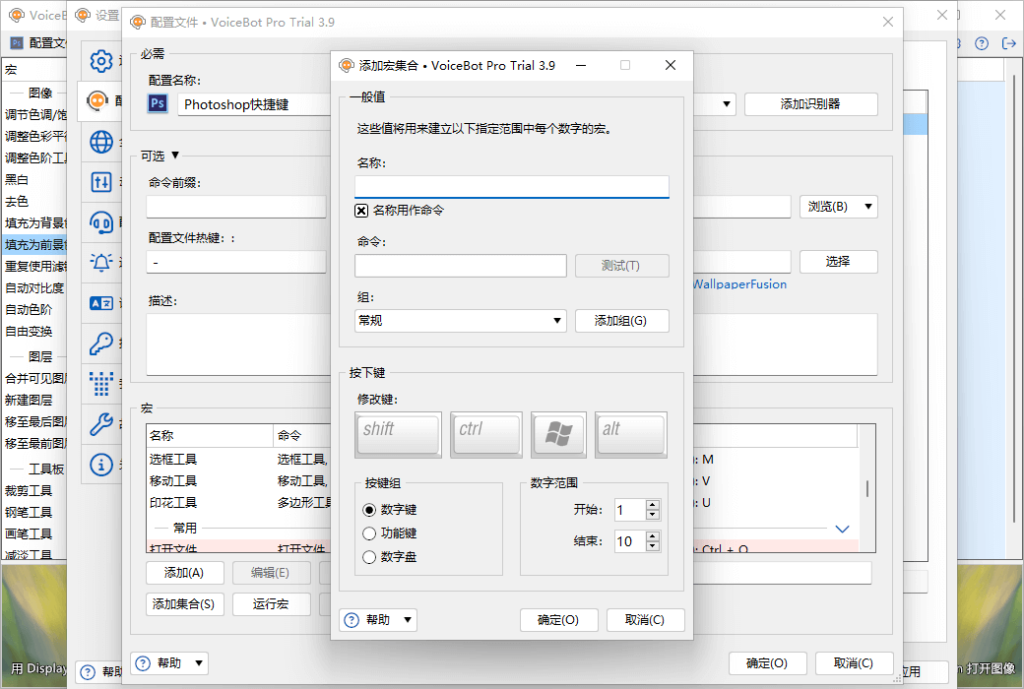Click the VoiceBot logo in 配置文件 title bar
This screenshot has height=689, width=1024.
138,22
